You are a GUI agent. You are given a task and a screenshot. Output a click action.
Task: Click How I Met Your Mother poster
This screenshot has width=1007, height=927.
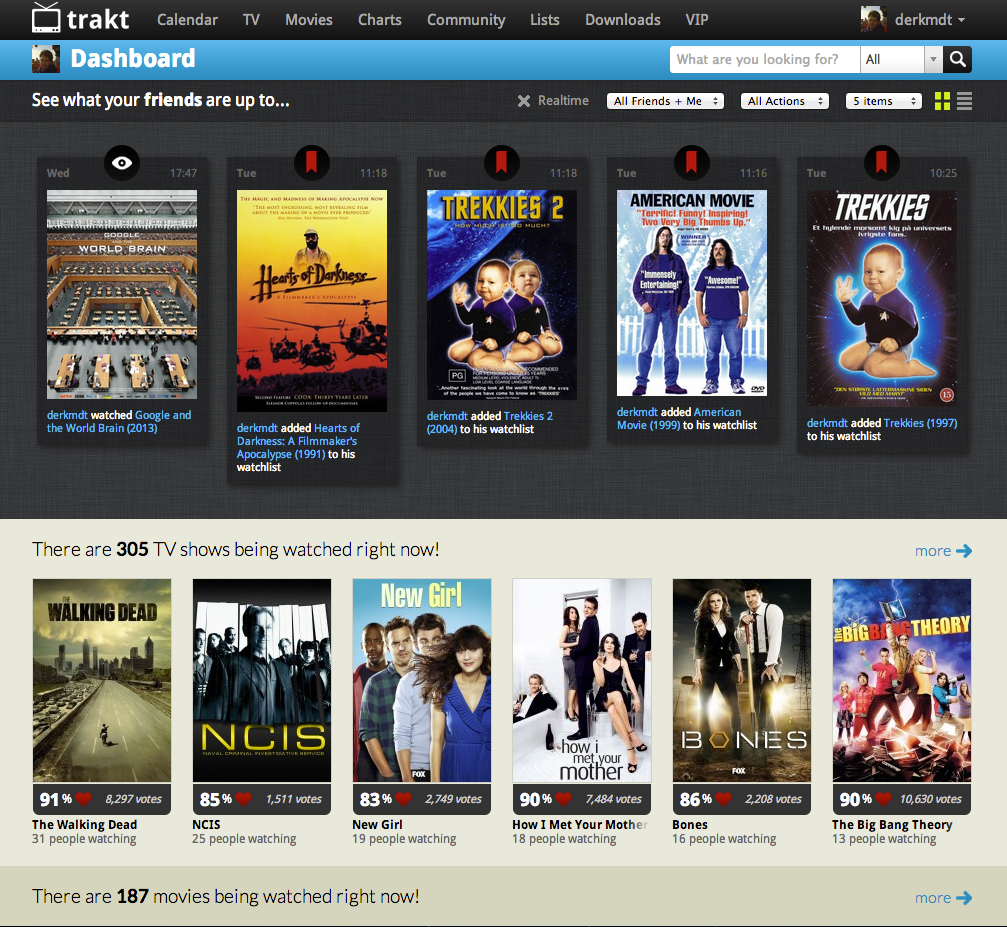click(582, 680)
